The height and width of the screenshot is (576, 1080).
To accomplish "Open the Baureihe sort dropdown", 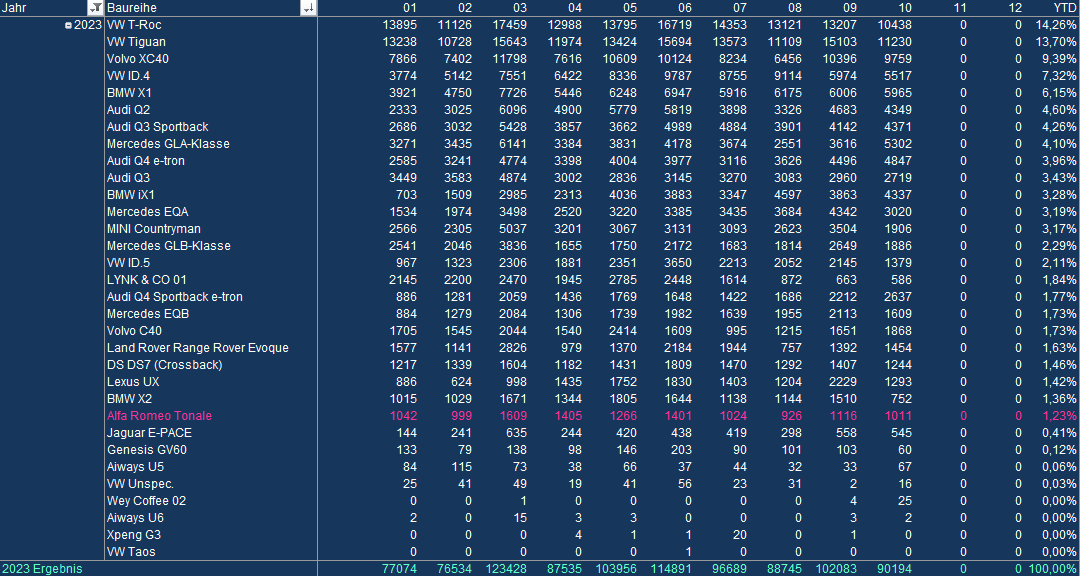I will pos(309,8).
